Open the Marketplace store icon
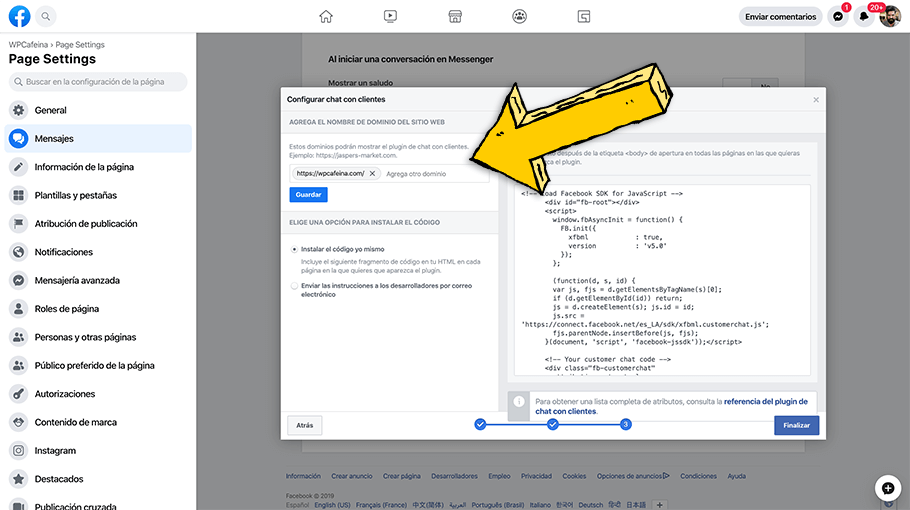 pyautogui.click(x=455, y=16)
